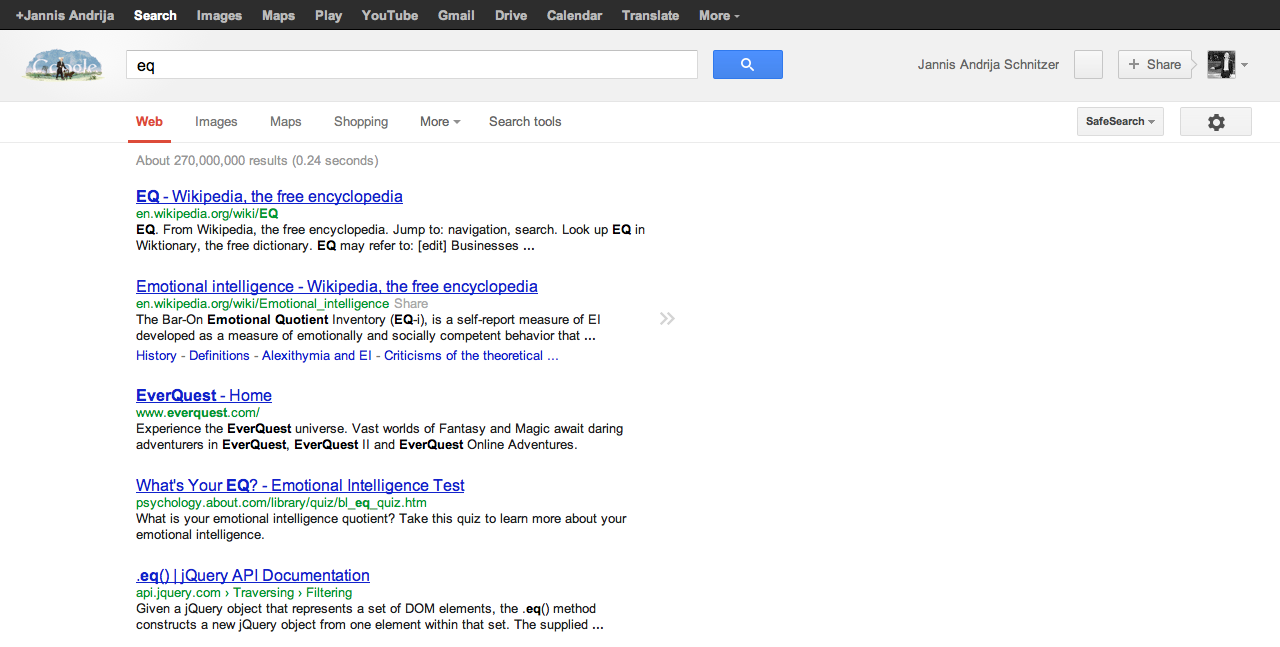Open Criticisms of the theoretical sitelink
1280x647 pixels.
(x=471, y=356)
